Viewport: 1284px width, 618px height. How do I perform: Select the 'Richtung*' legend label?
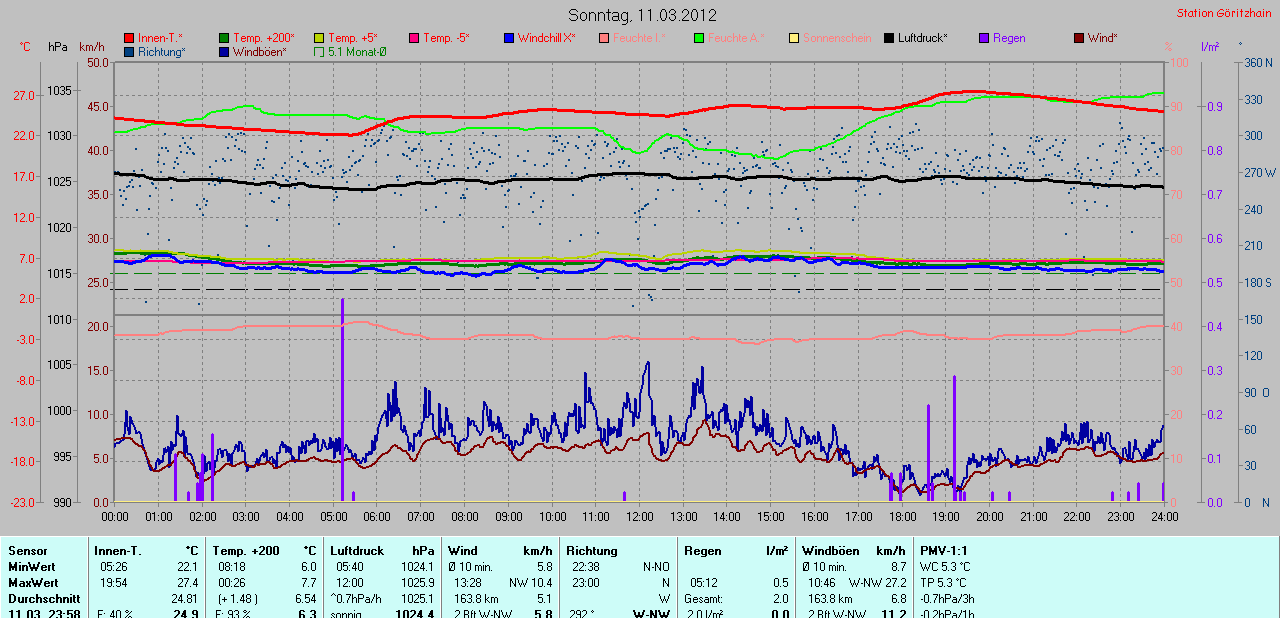coord(162,51)
